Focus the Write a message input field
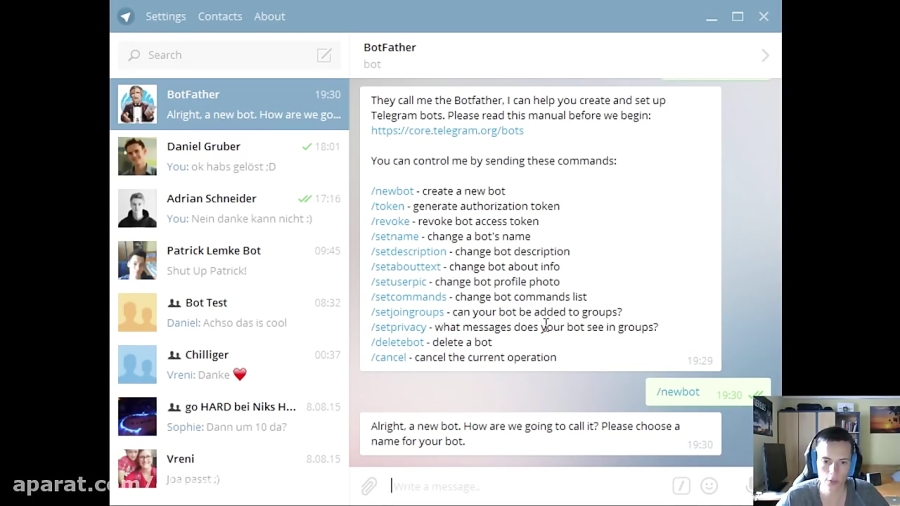Screen dimensions: 900x506 point(528,486)
